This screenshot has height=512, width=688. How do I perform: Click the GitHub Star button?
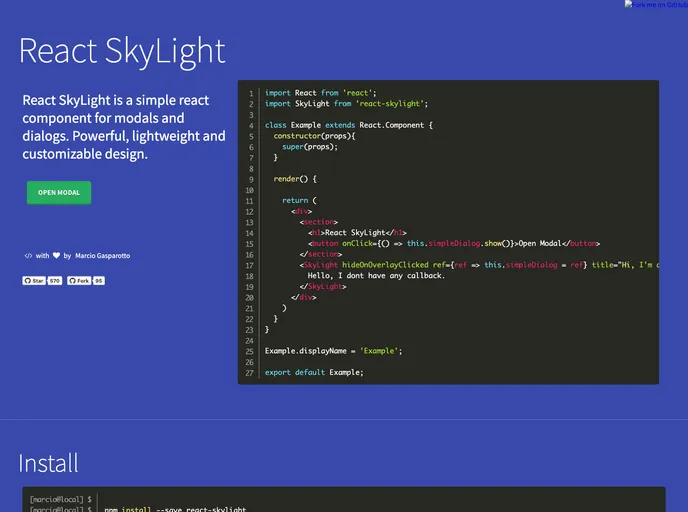pyautogui.click(x=34, y=281)
